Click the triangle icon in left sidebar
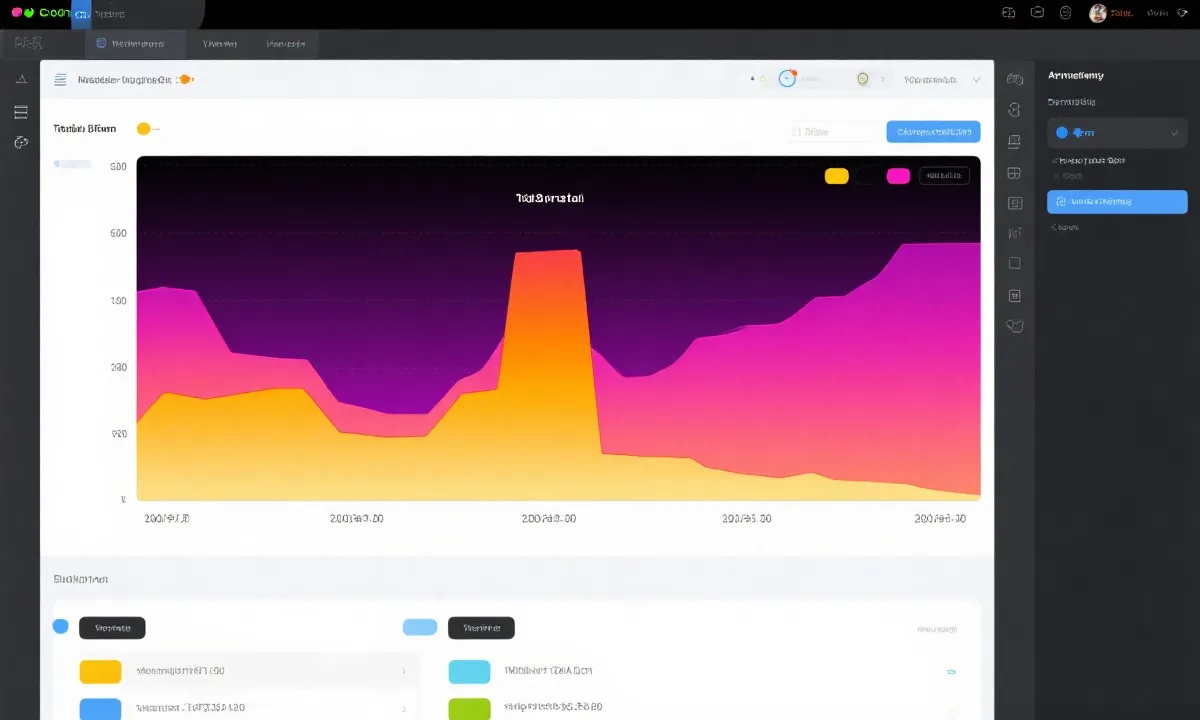Viewport: 1200px width, 720px height. 21,79
